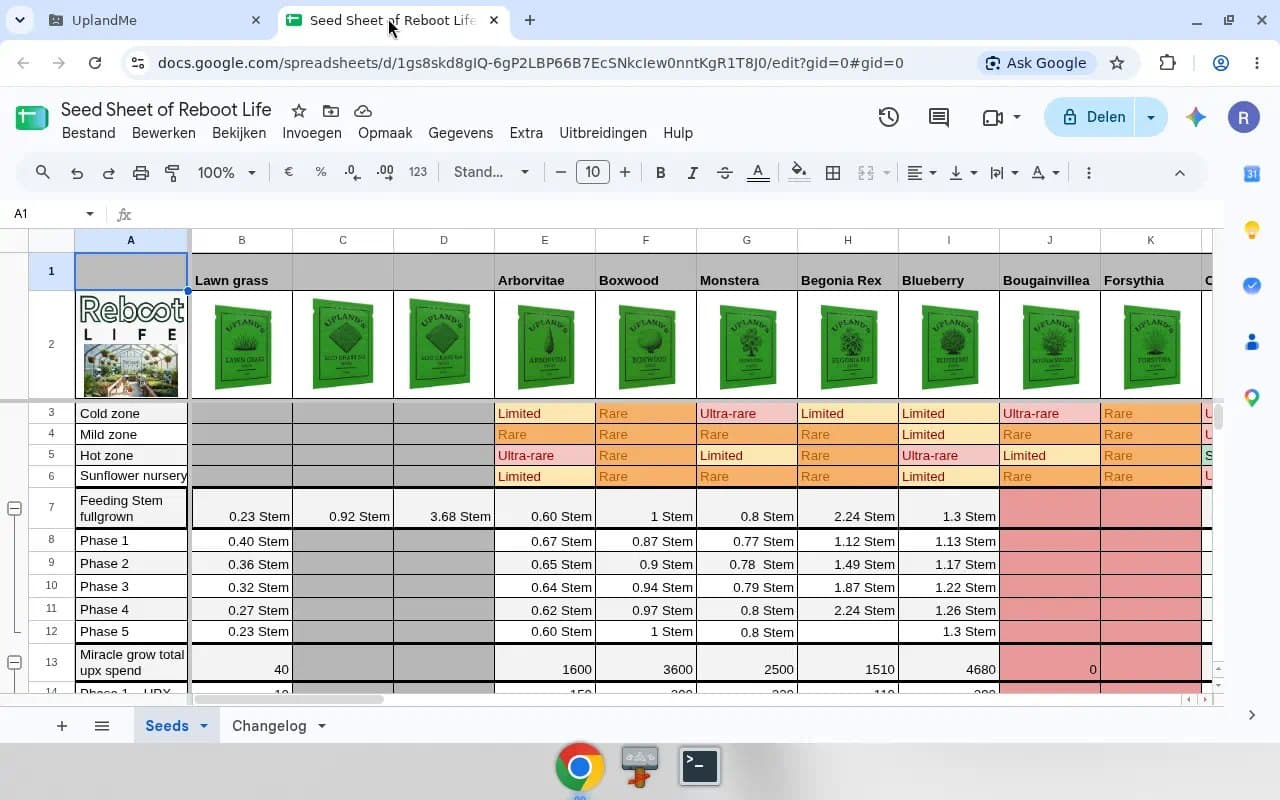Click the font size input field
This screenshot has width=1280, height=800.
[x=593, y=172]
